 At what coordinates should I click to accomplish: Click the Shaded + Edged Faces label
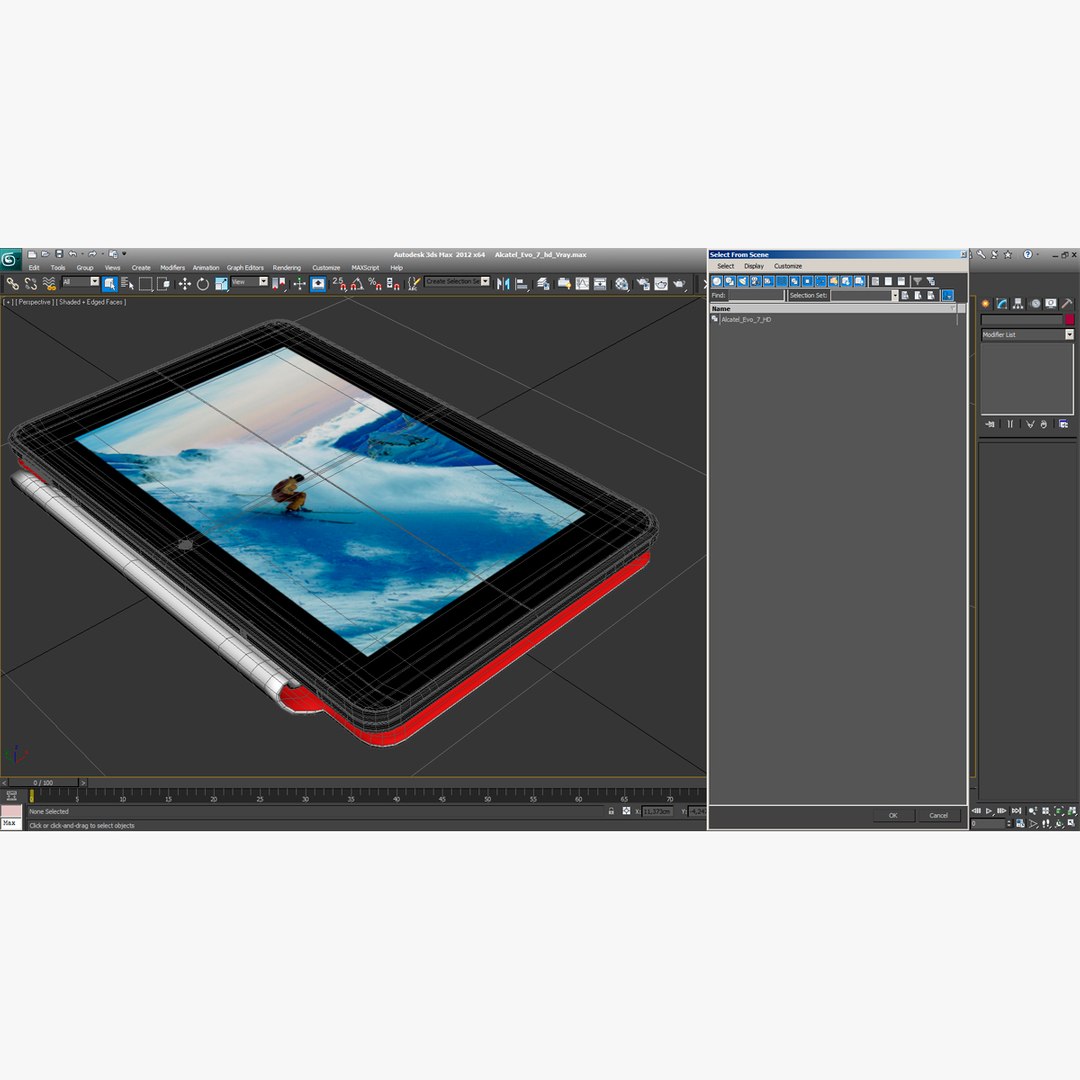click(91, 302)
